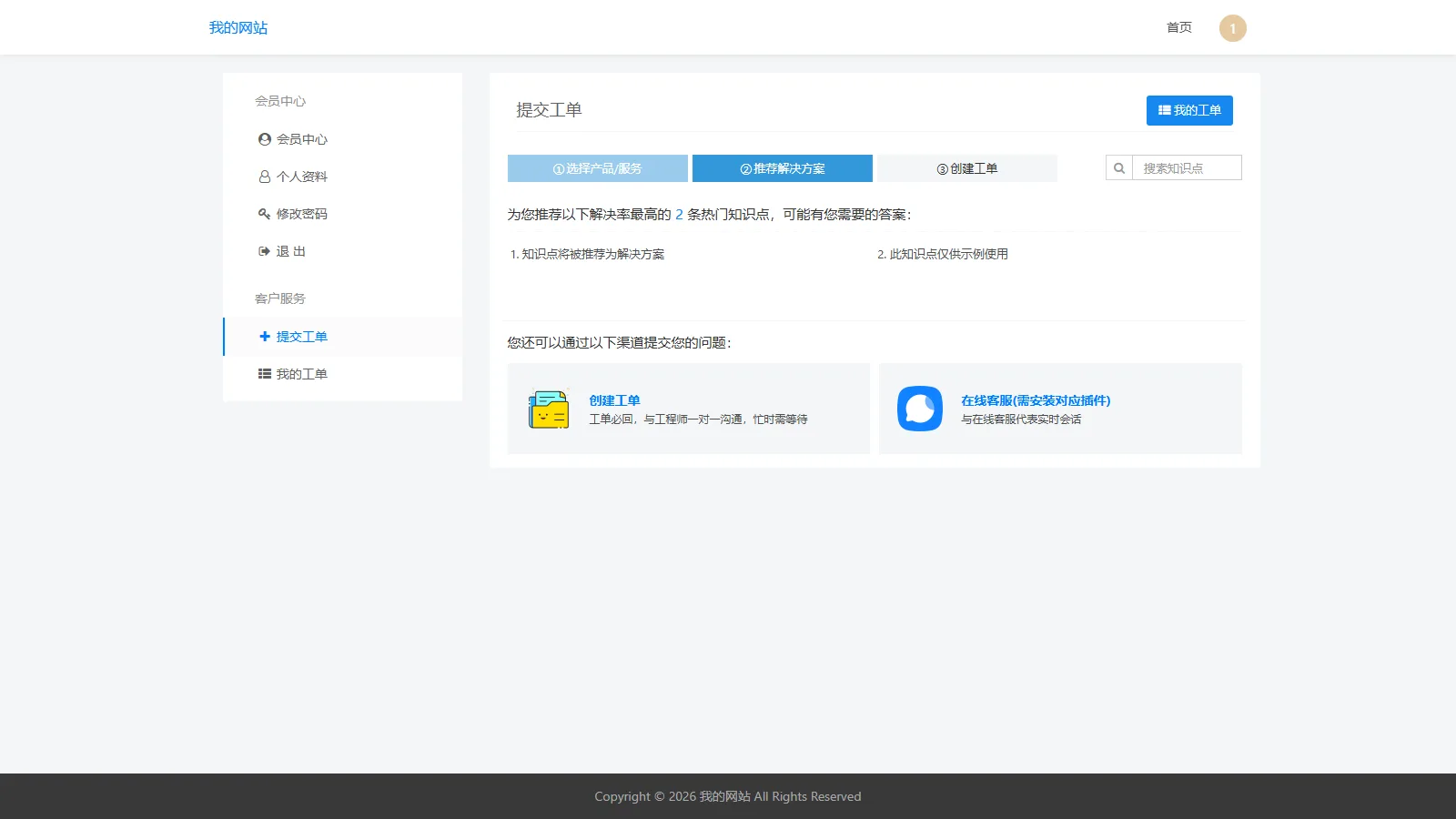Screen dimensions: 1456x819
Task: Switch to the ①选择产品/服务 step tab
Action: pyautogui.click(x=597, y=167)
